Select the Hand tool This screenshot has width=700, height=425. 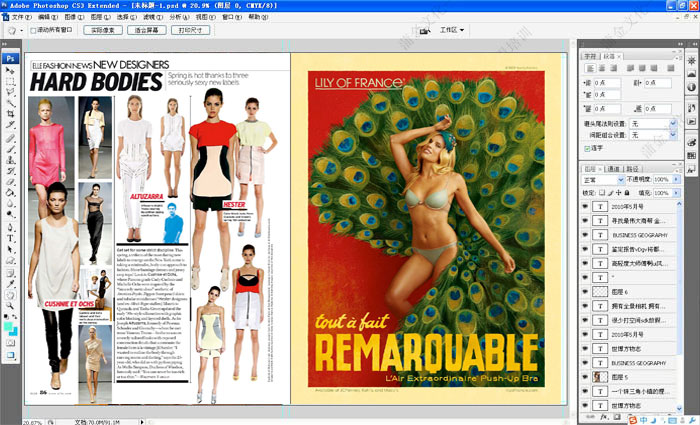tap(10, 295)
